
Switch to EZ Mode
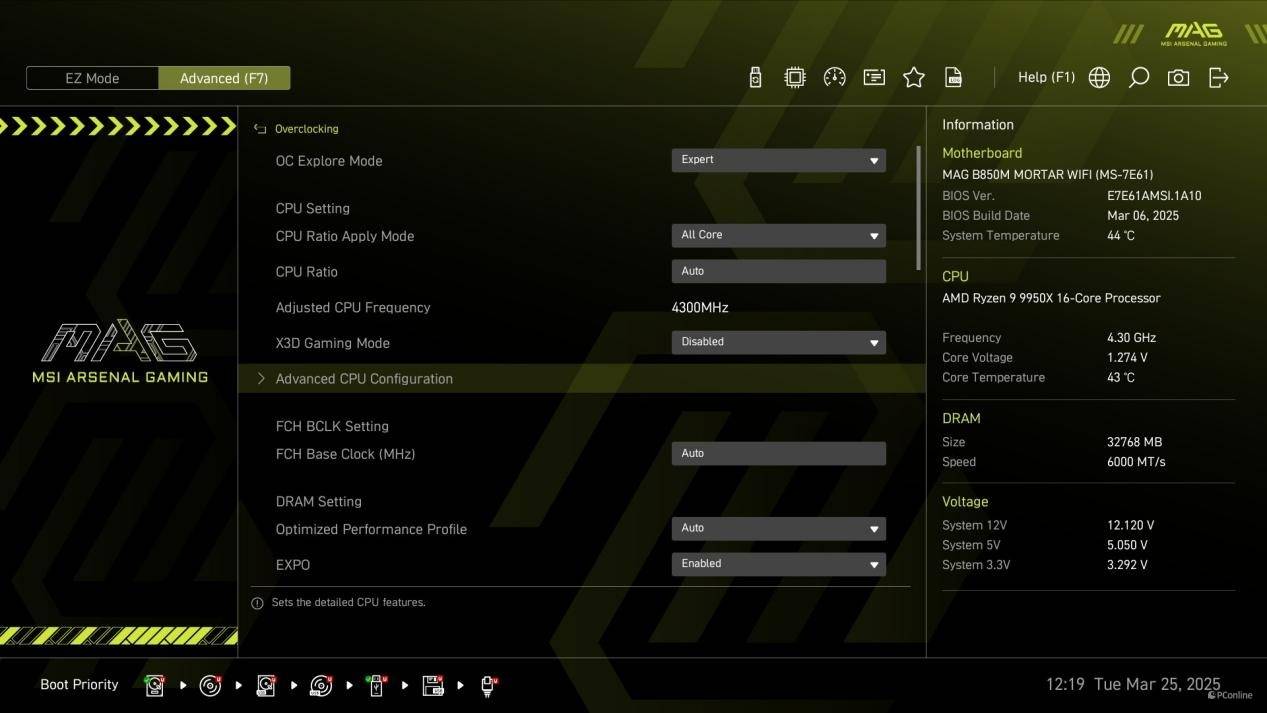click(92, 78)
